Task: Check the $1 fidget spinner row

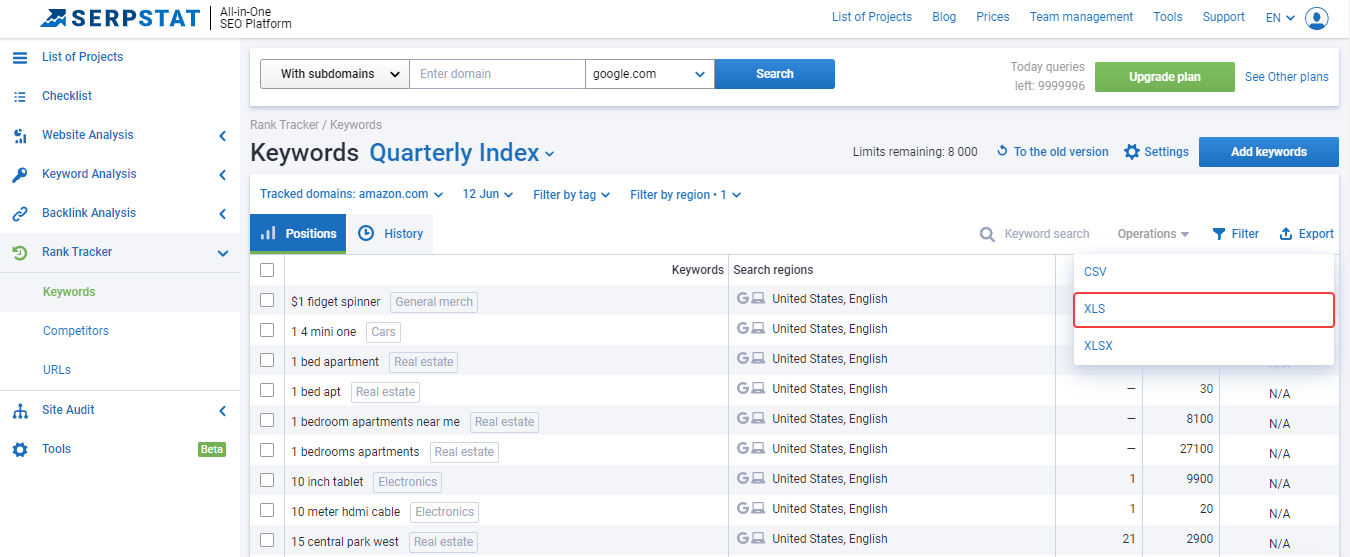Action: tap(267, 300)
